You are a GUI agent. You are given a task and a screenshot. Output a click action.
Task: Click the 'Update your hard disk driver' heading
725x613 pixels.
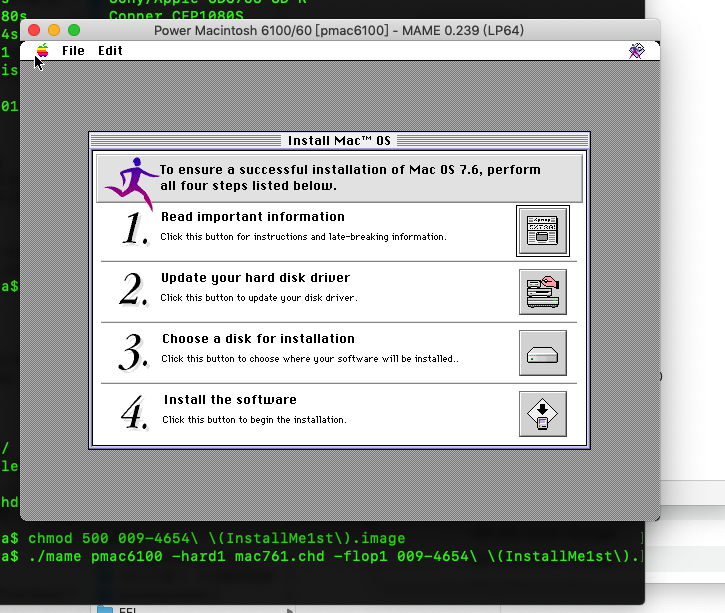coord(255,278)
